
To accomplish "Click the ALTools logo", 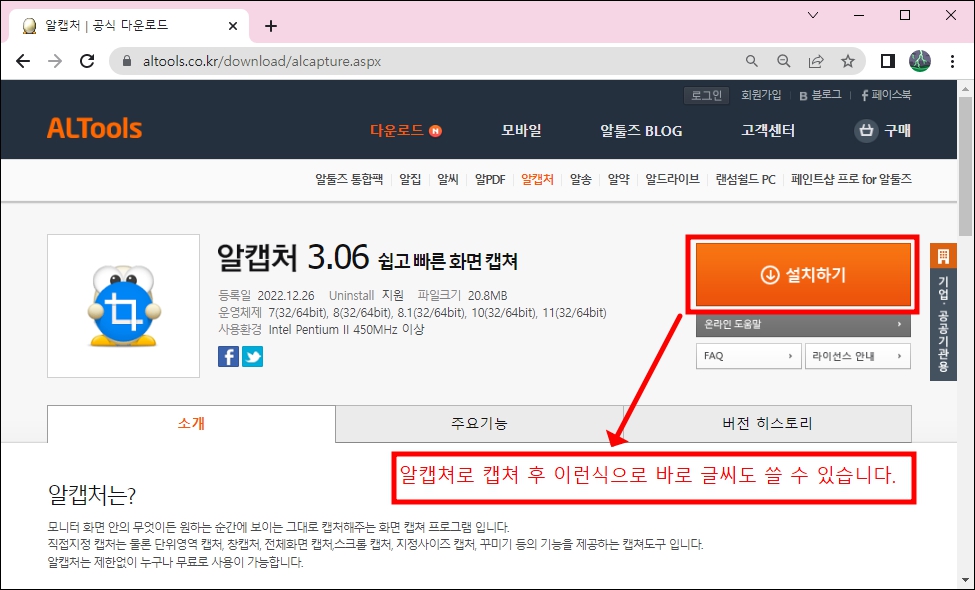I will point(95,129).
